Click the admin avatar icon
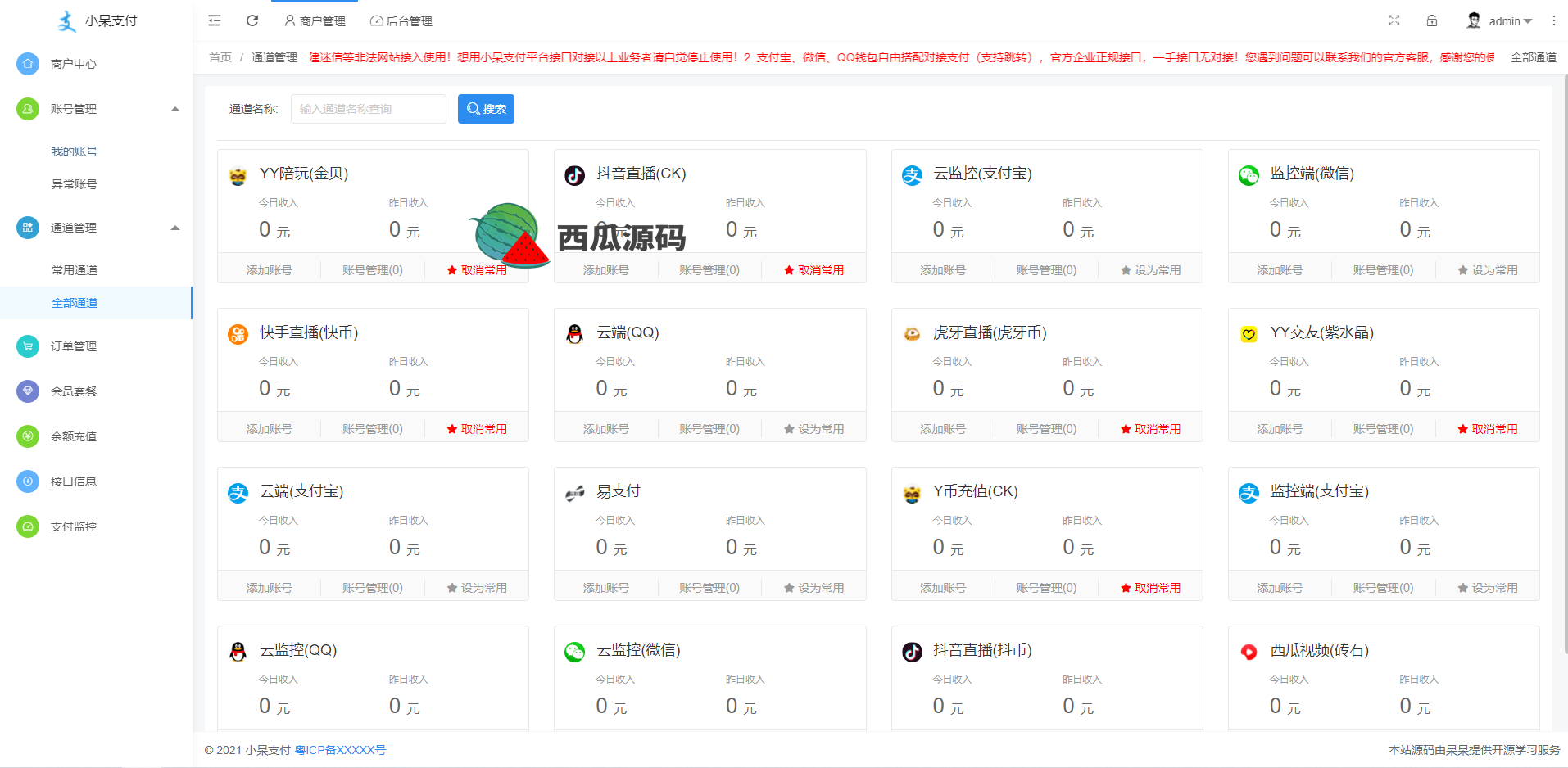 pos(1474,20)
